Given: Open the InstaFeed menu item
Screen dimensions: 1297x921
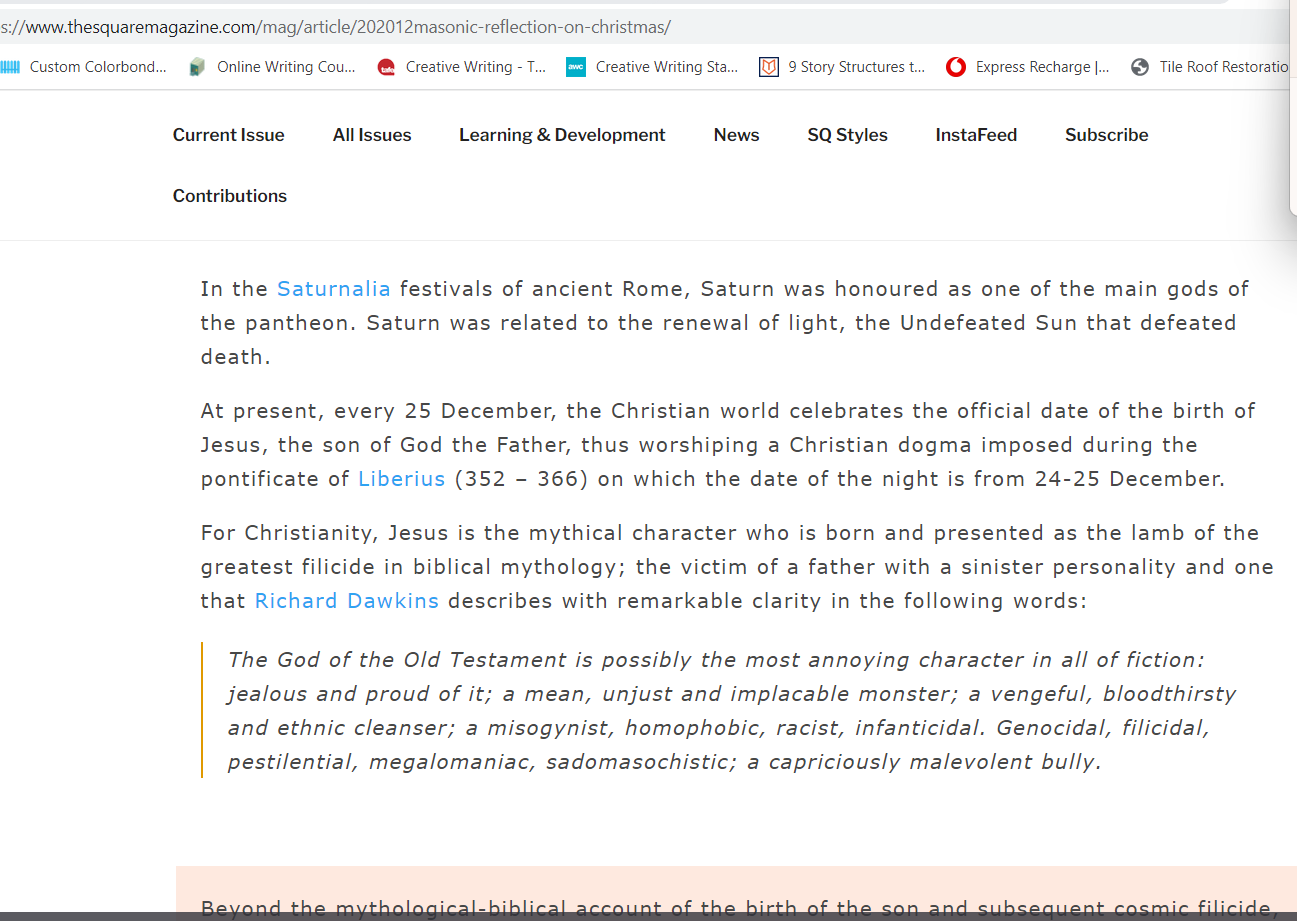Looking at the screenshot, I should [976, 135].
